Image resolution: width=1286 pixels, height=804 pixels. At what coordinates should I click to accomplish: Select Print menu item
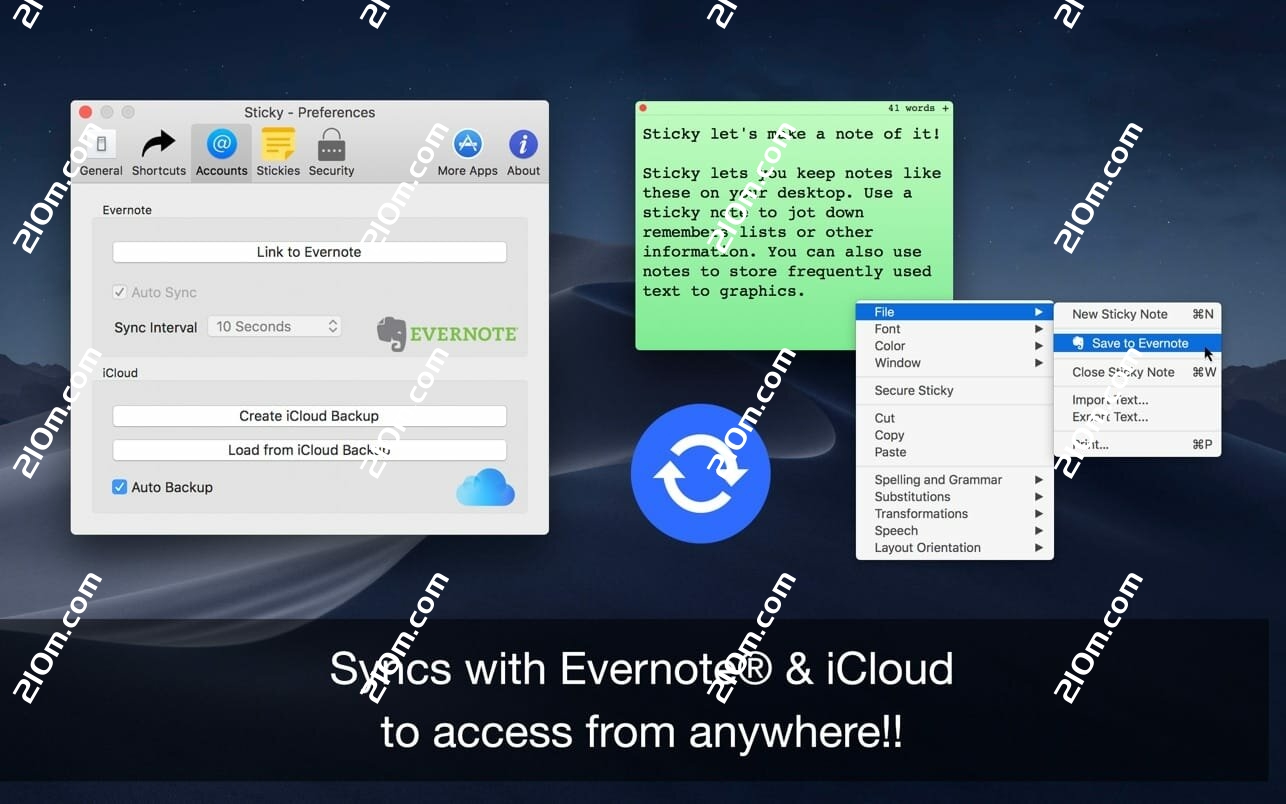point(1138,445)
